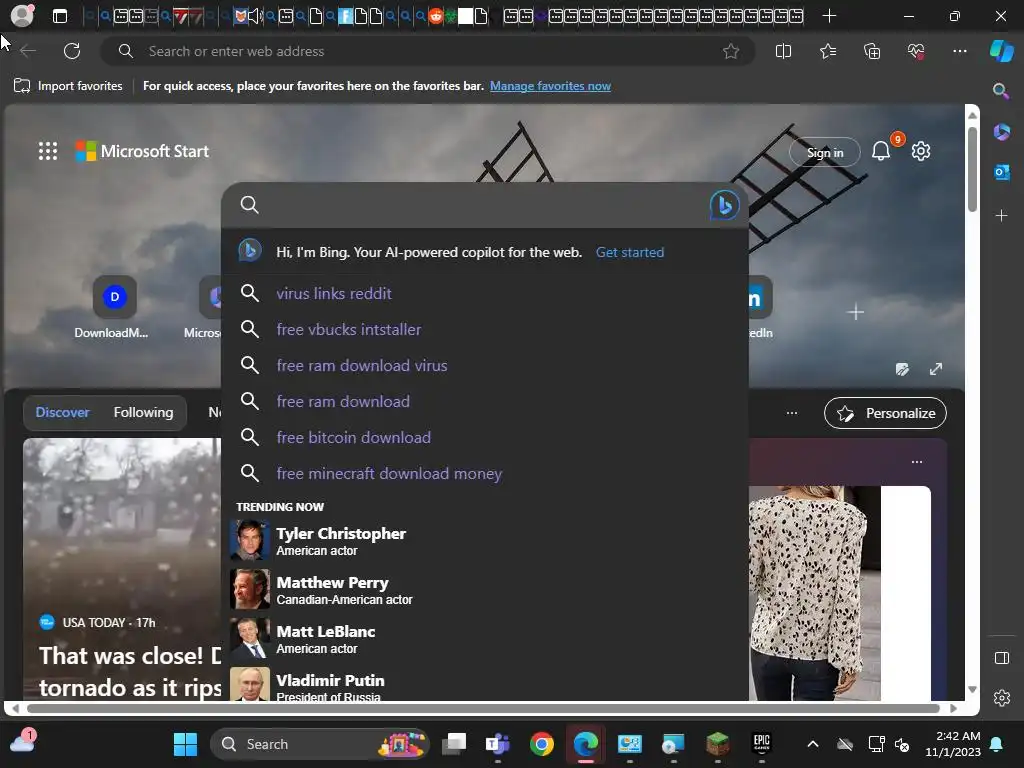Select suggestion 'free bitcoin download'
Image resolution: width=1024 pixels, height=768 pixels.
click(485, 437)
